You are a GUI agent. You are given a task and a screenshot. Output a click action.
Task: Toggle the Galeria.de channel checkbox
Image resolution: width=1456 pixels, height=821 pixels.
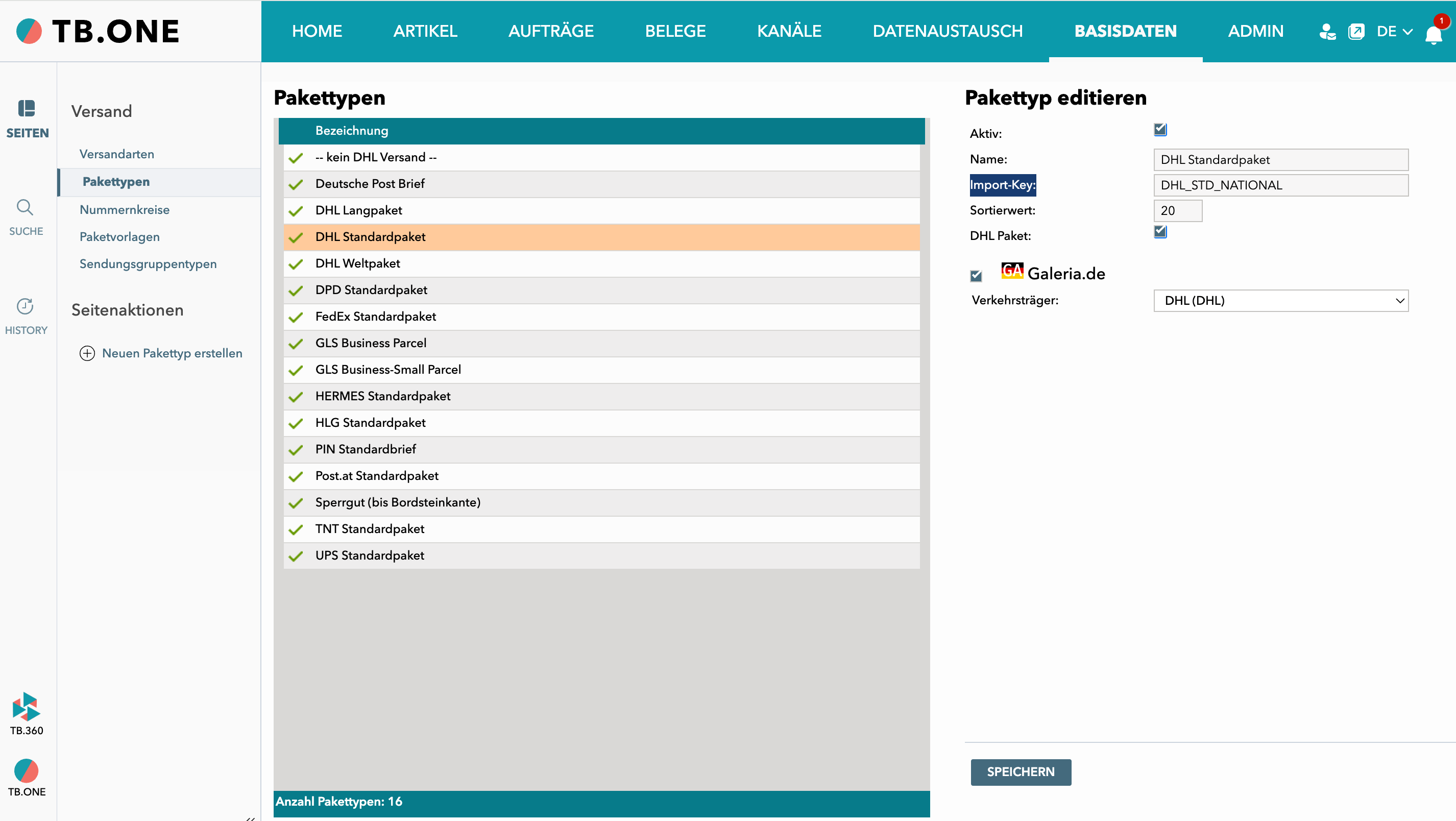pos(976,276)
